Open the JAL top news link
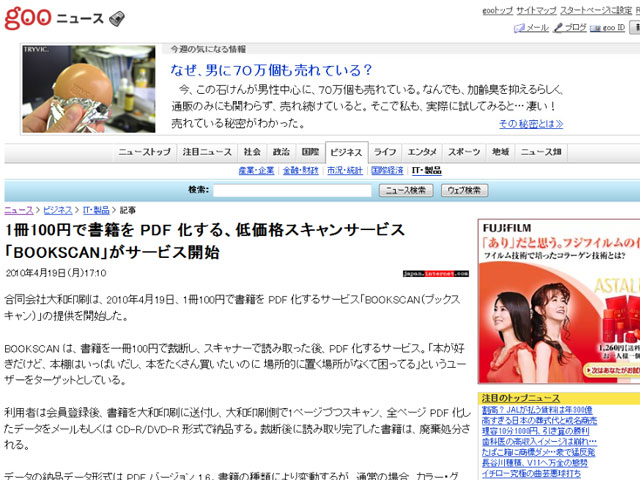The height and width of the screenshot is (480, 640). click(x=537, y=410)
